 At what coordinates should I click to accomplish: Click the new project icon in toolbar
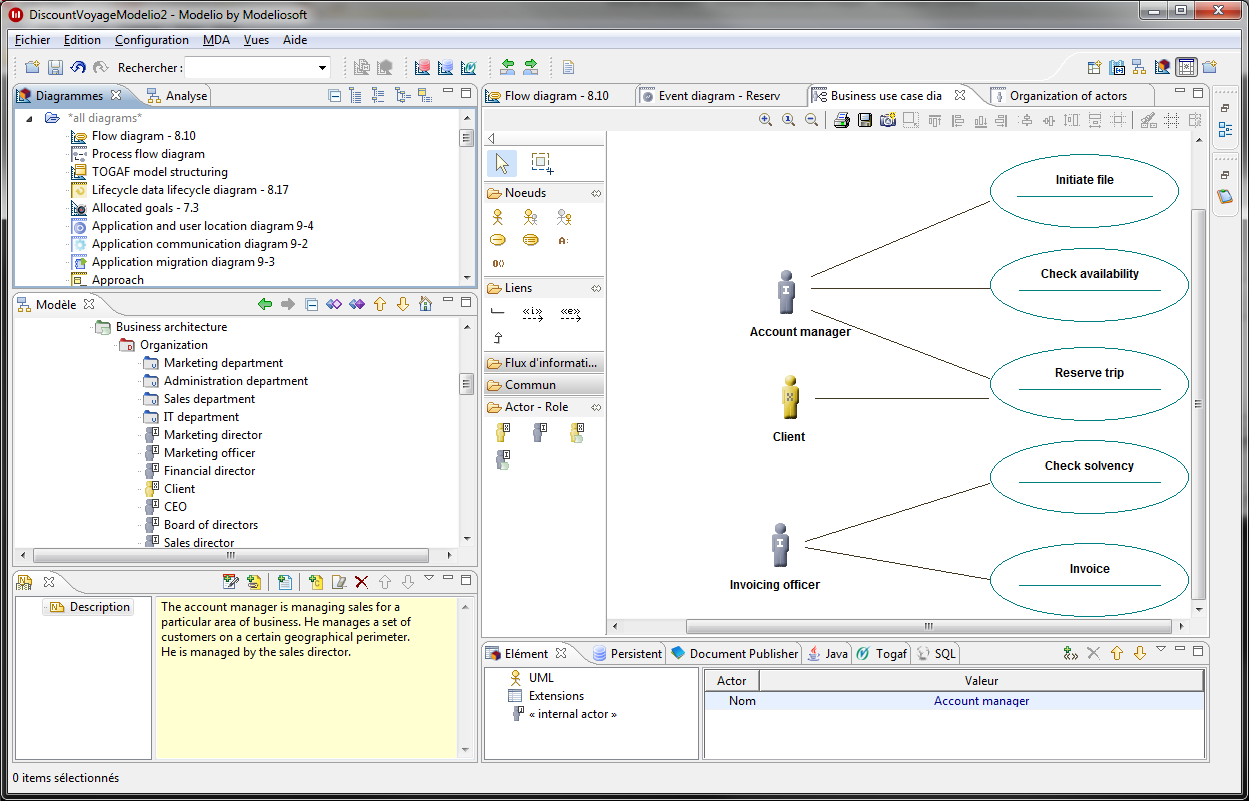point(32,68)
